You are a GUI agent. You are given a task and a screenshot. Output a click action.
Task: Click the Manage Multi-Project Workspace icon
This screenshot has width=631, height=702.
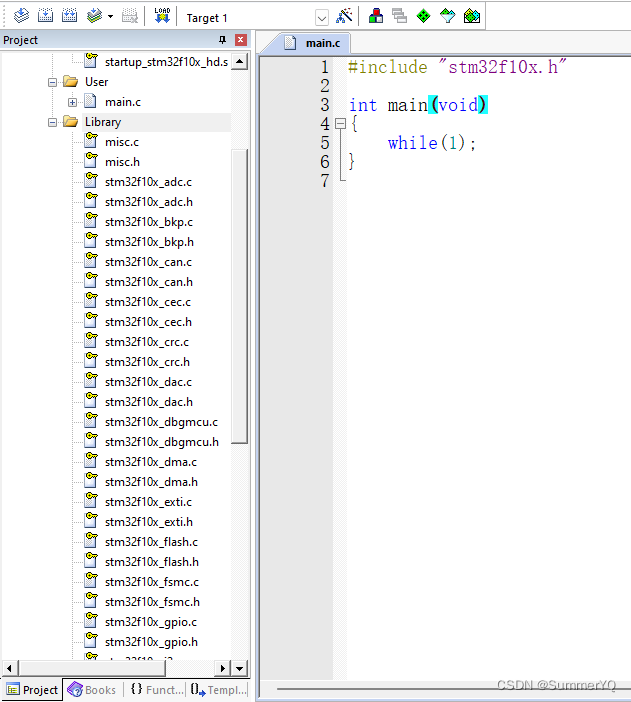(x=399, y=16)
